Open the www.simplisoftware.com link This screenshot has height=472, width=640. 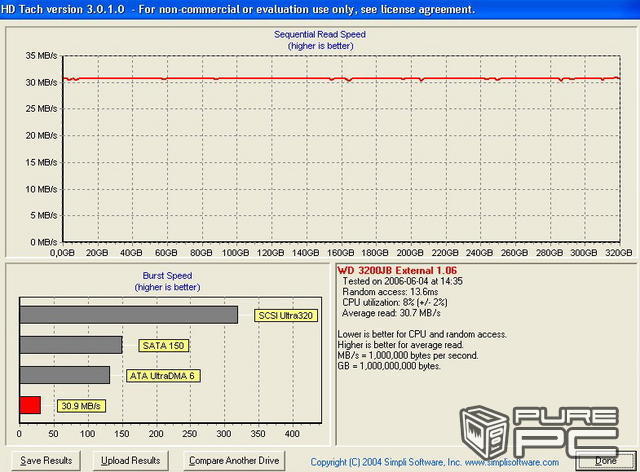(512, 462)
